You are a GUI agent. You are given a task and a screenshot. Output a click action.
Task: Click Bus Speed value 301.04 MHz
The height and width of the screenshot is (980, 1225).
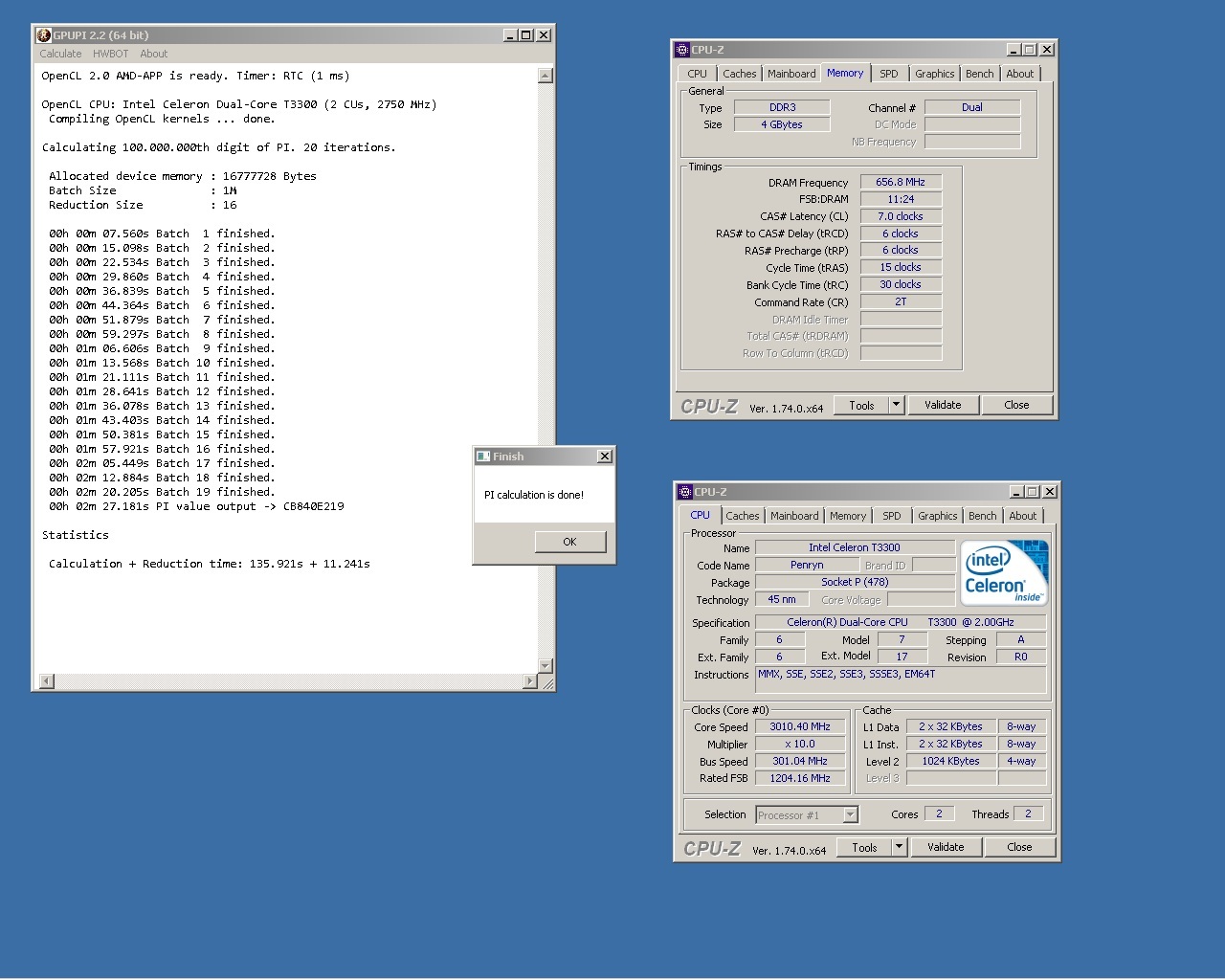click(800, 761)
